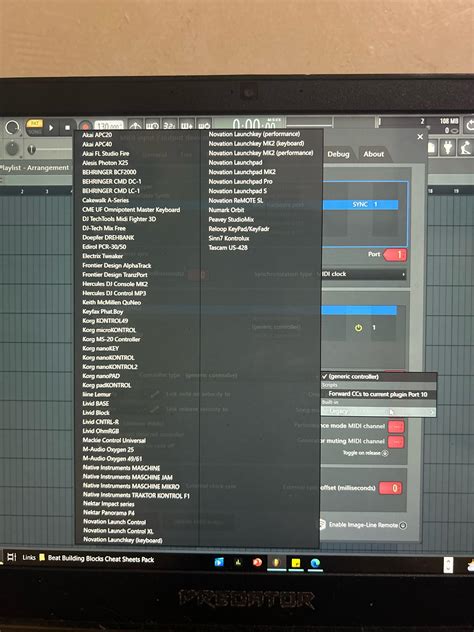Image resolution: width=474 pixels, height=632 pixels.
Task: Switch to the About tab
Action: [374, 154]
